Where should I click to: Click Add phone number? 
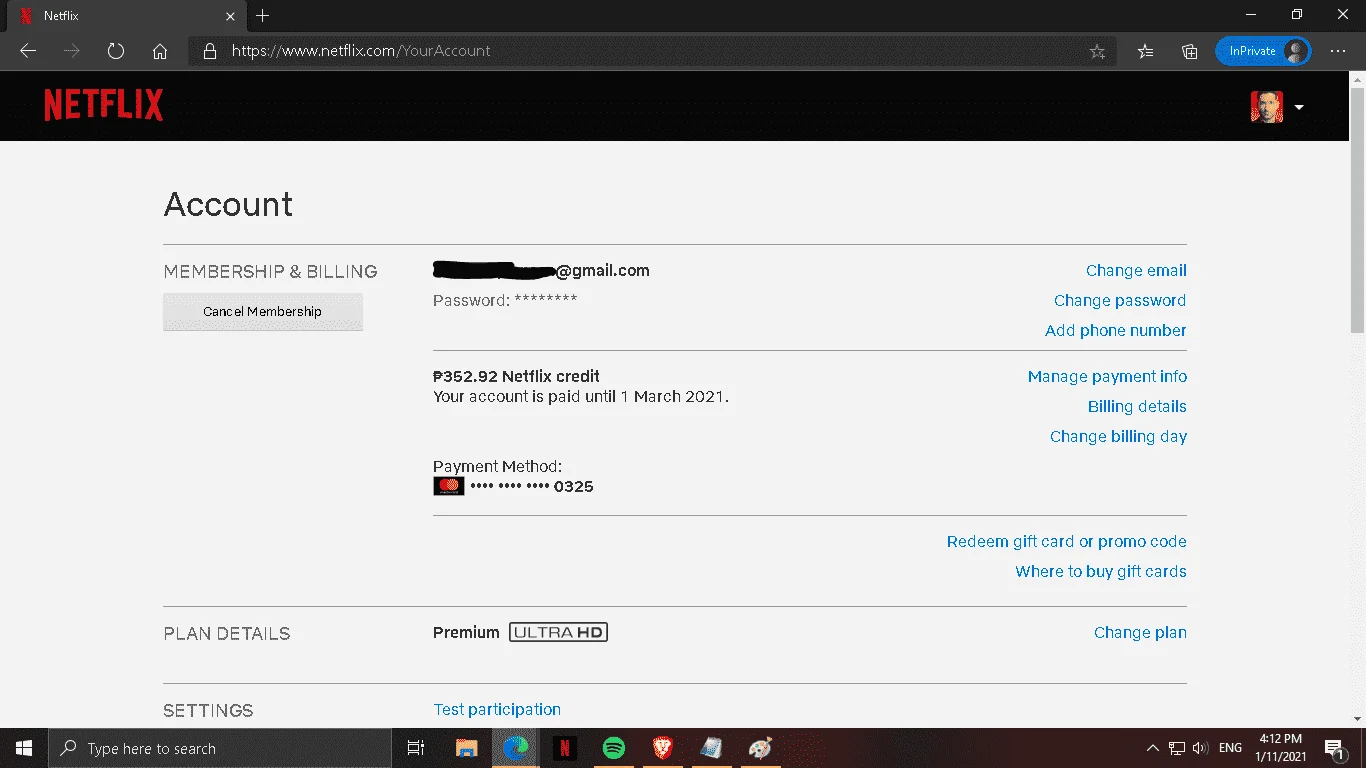[x=1115, y=330]
